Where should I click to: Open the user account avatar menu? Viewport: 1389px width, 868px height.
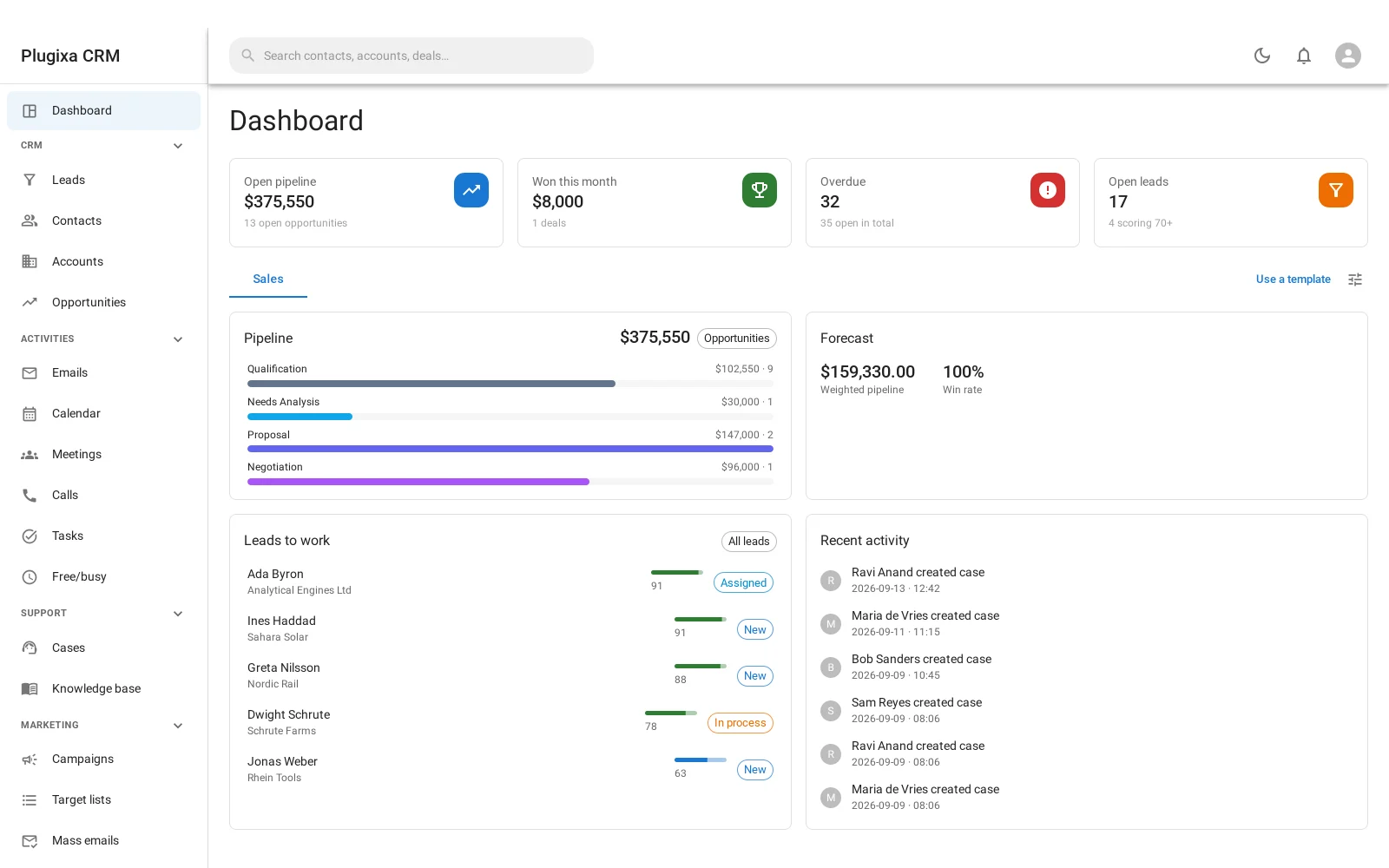pos(1348,56)
